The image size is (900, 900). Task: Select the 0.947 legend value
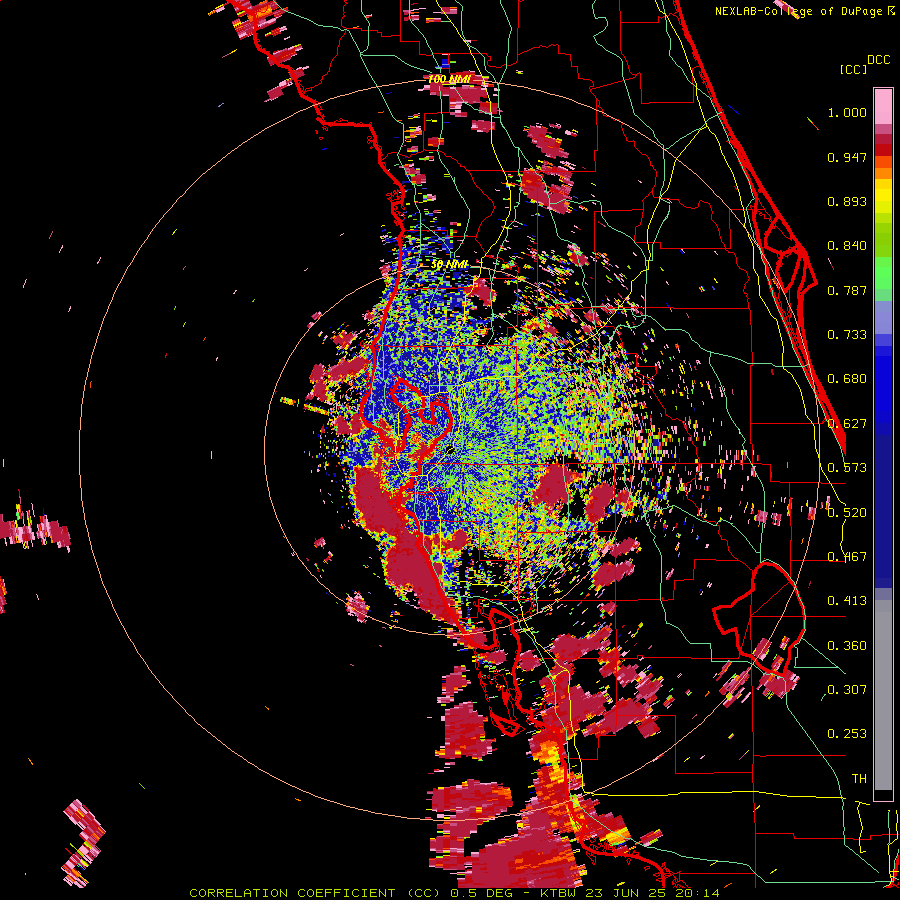847,157
